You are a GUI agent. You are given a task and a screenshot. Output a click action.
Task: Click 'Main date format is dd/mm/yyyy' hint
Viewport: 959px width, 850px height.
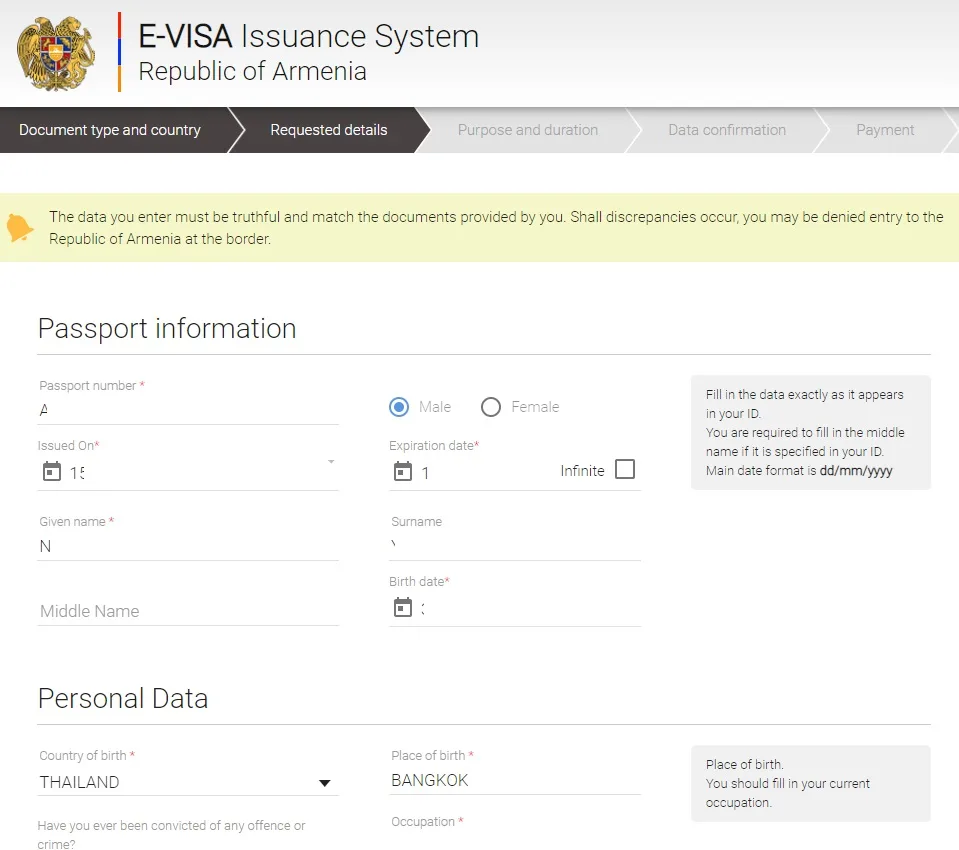(x=799, y=470)
